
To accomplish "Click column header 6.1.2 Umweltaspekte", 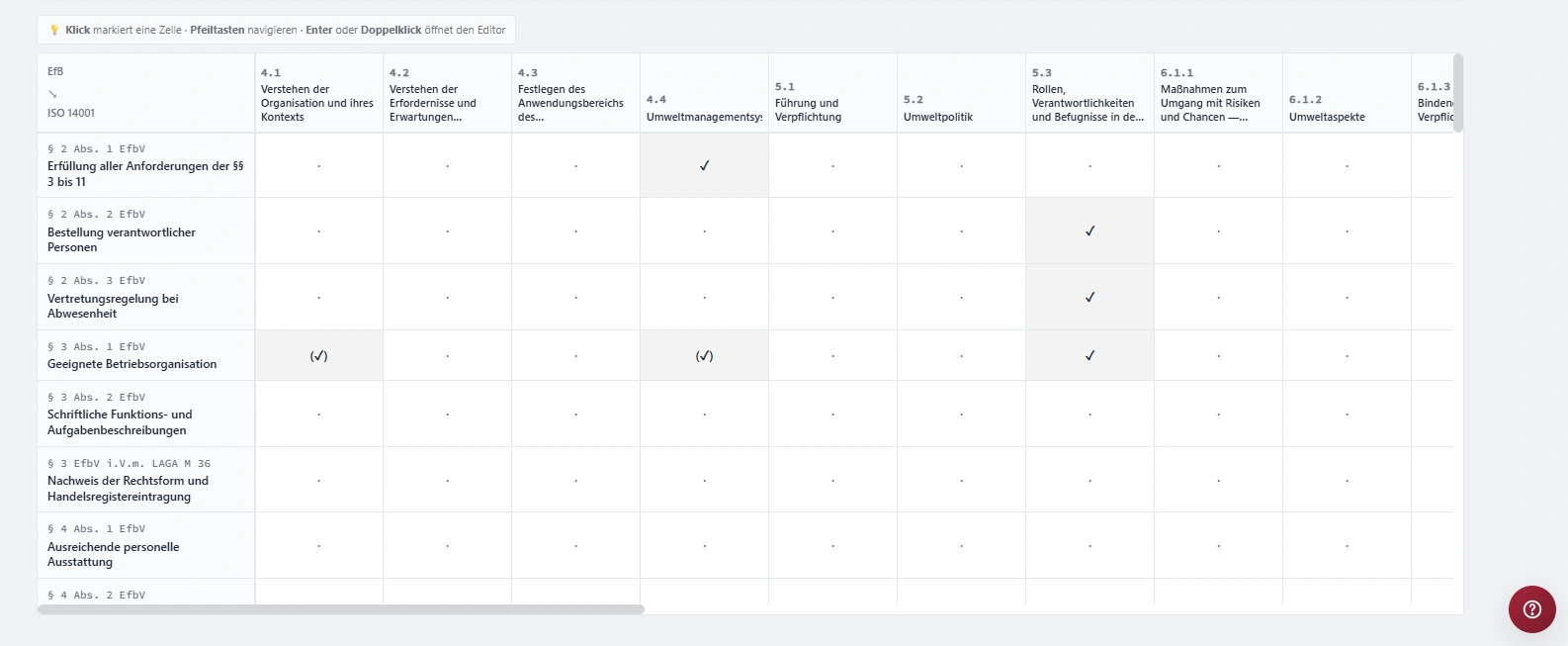I will click(1347, 93).
